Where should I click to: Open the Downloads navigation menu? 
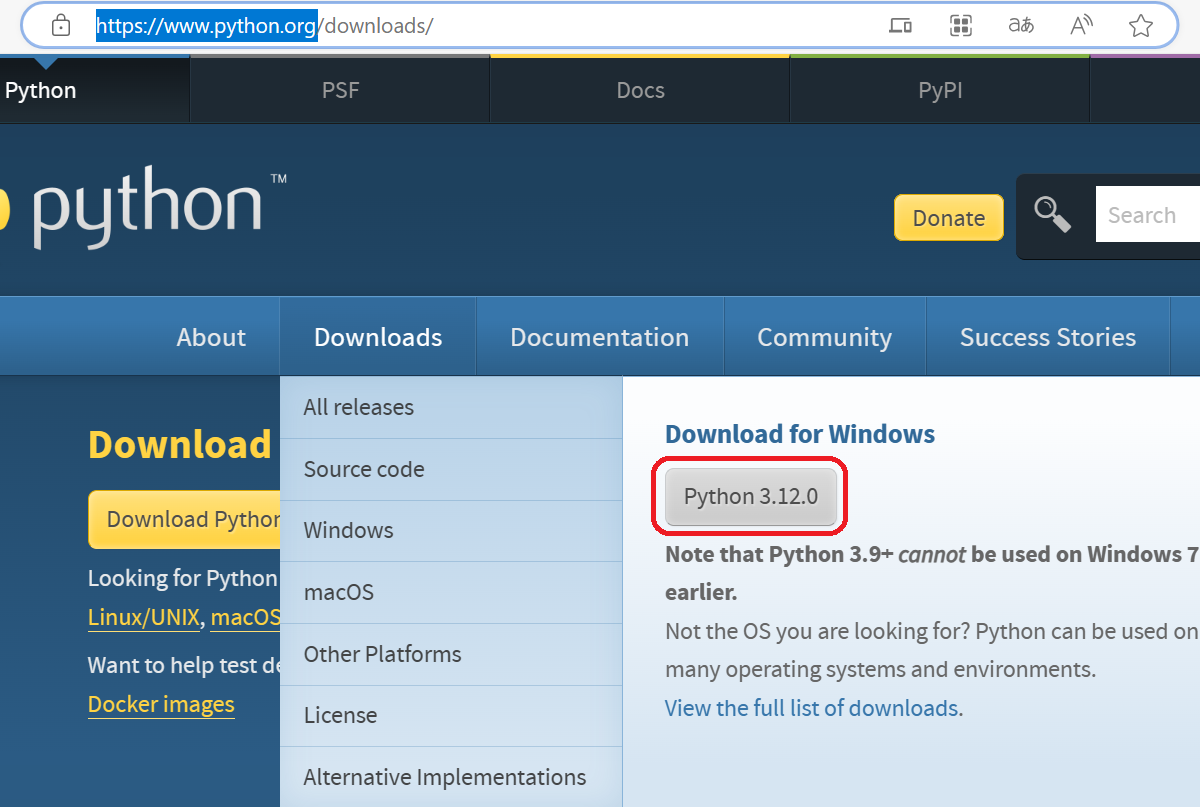point(378,337)
